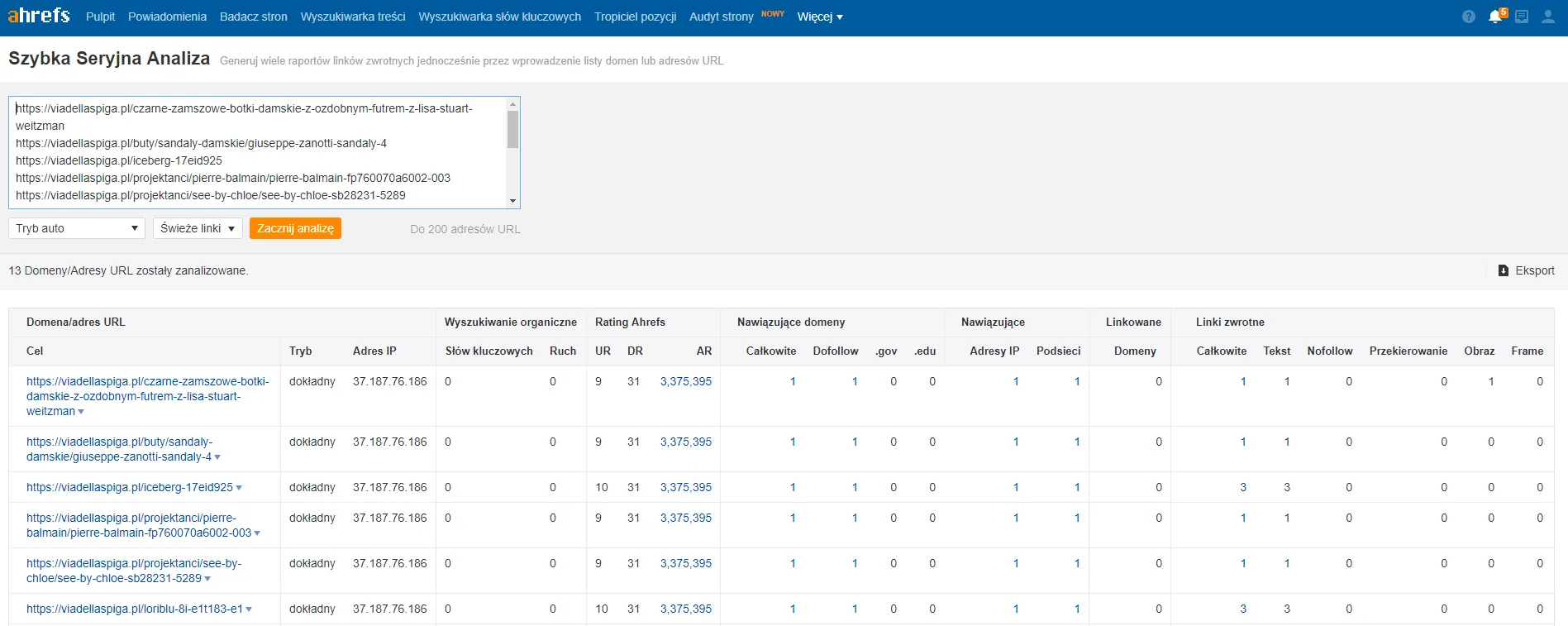Open the Świeże linki dropdown
Image resolution: width=1568 pixels, height=626 pixels.
coord(198,228)
